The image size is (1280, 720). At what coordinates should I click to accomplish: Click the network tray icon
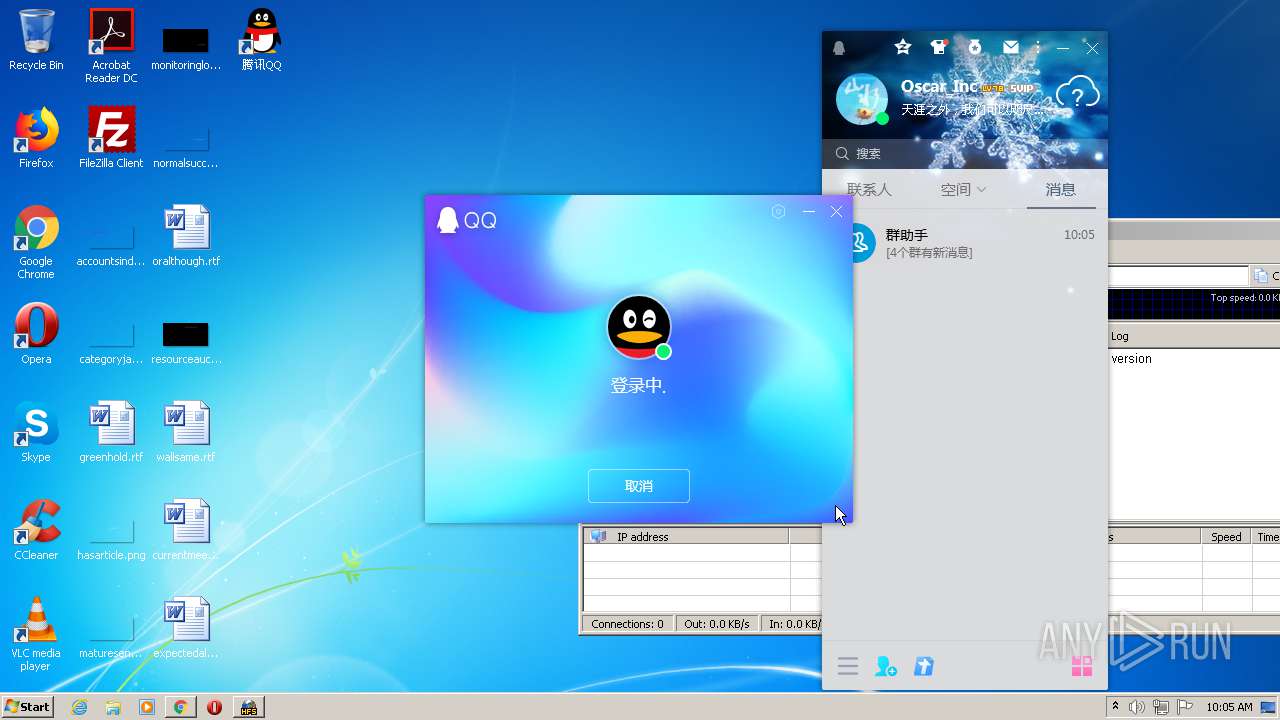click(1161, 707)
